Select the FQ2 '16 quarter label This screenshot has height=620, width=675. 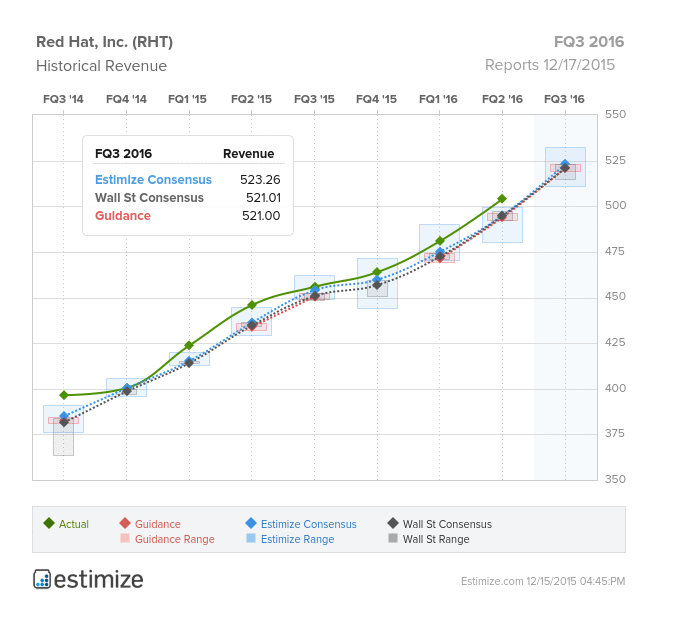(x=502, y=99)
